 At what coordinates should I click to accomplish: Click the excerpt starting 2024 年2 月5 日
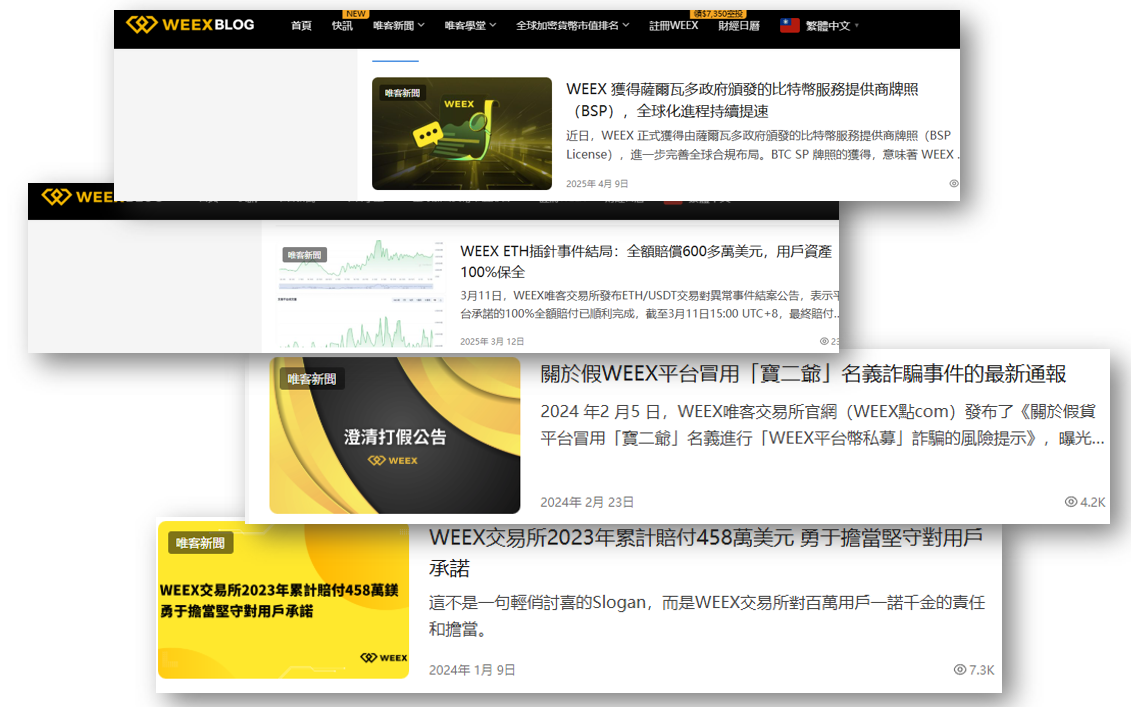[x=822, y=425]
